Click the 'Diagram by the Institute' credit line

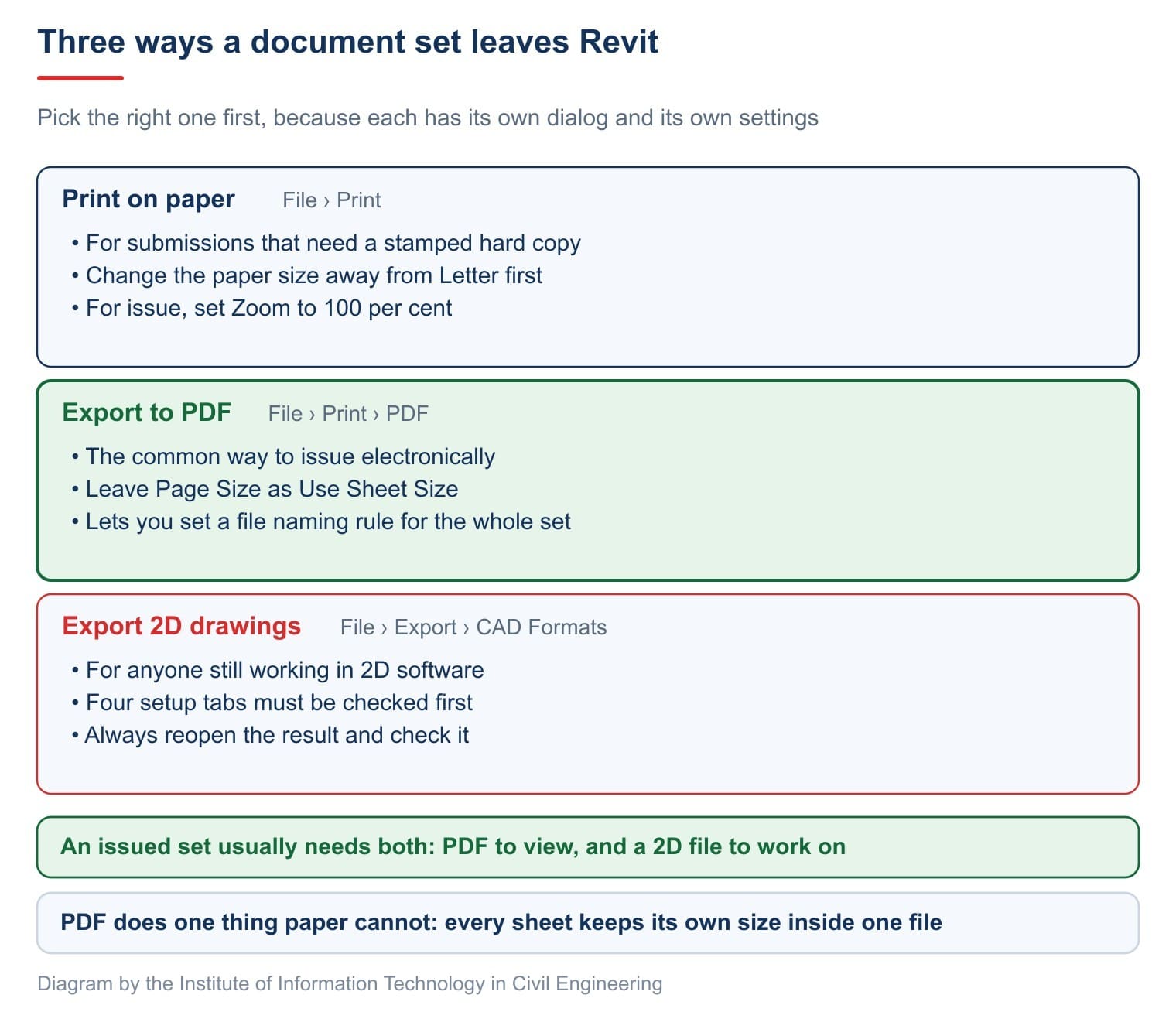click(350, 983)
